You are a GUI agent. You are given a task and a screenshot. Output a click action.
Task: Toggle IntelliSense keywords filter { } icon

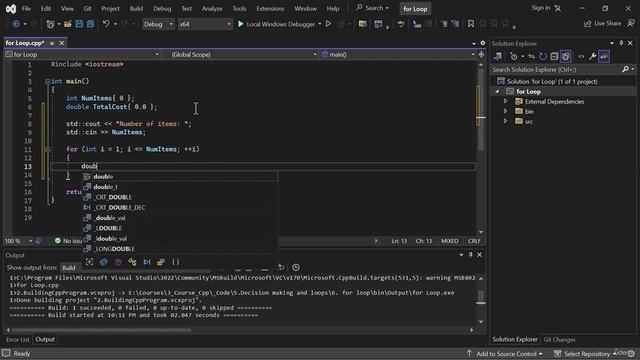(x=176, y=262)
